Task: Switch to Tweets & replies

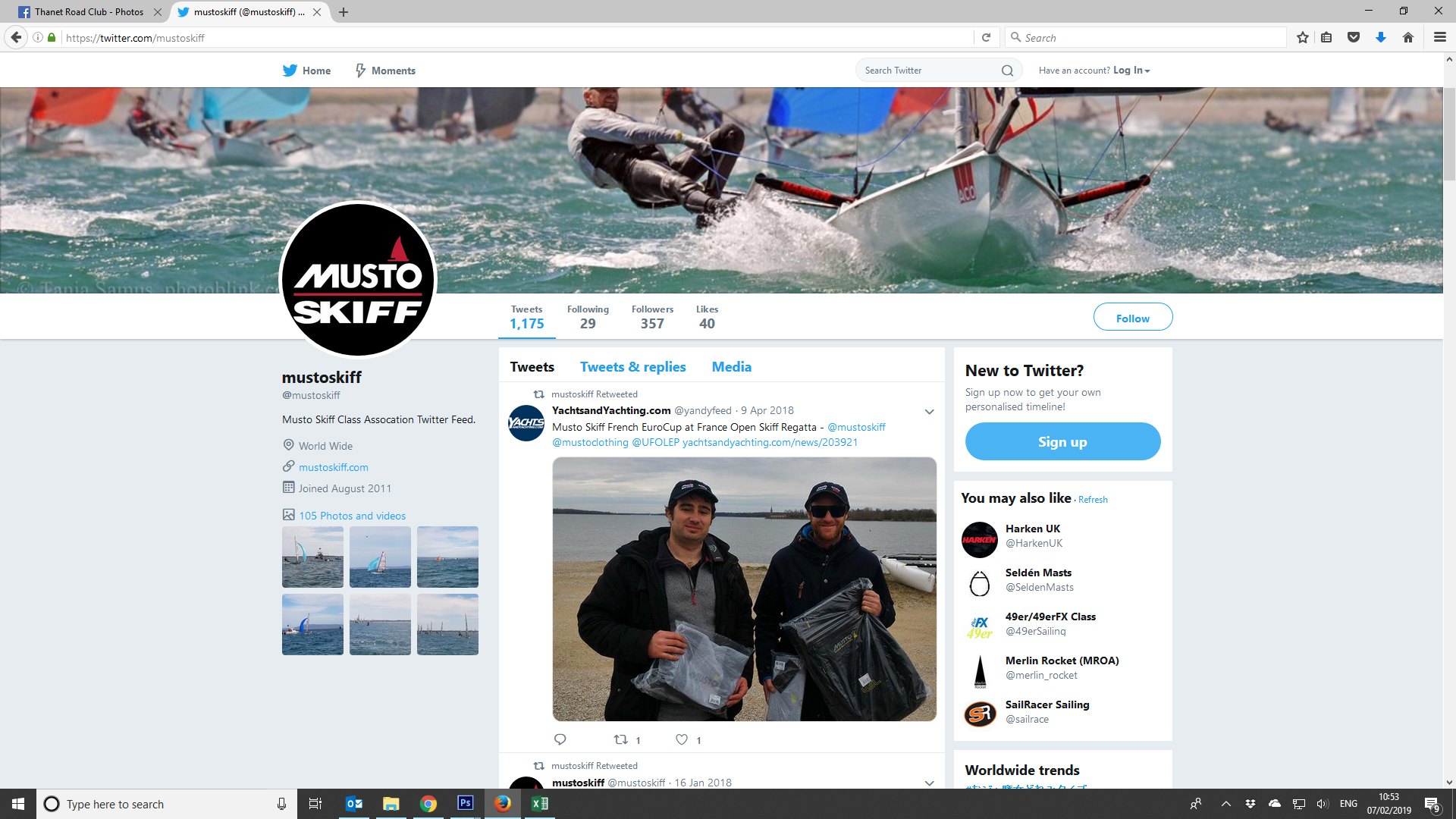Action: (x=633, y=367)
